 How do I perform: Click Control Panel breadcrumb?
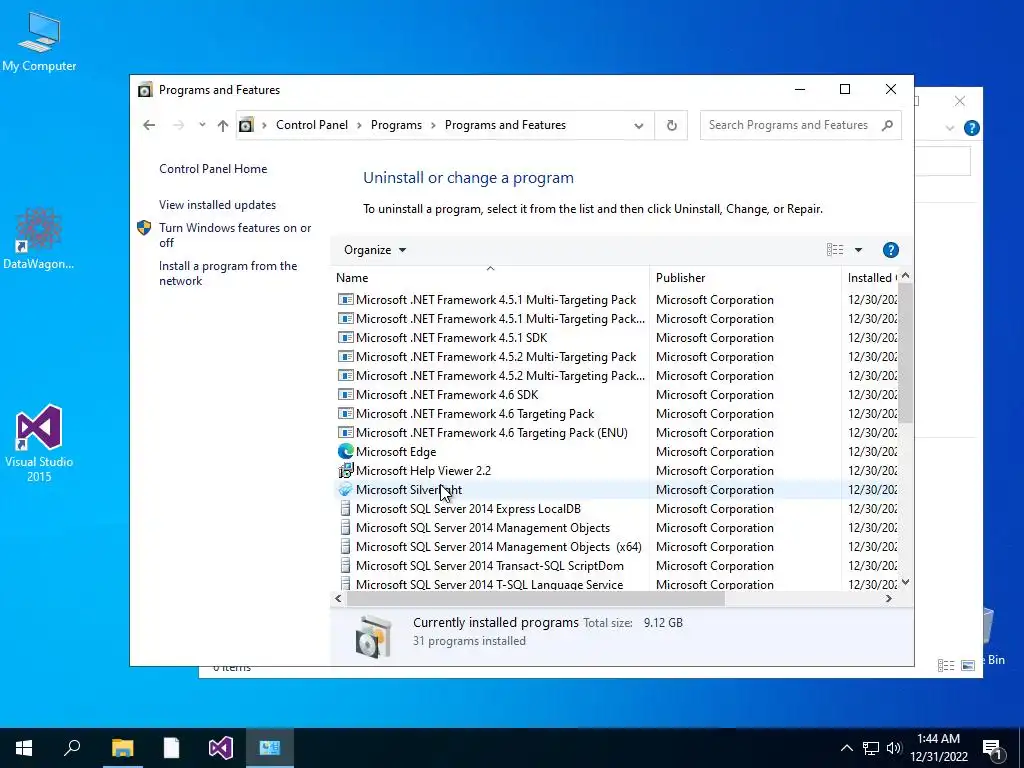tap(312, 125)
